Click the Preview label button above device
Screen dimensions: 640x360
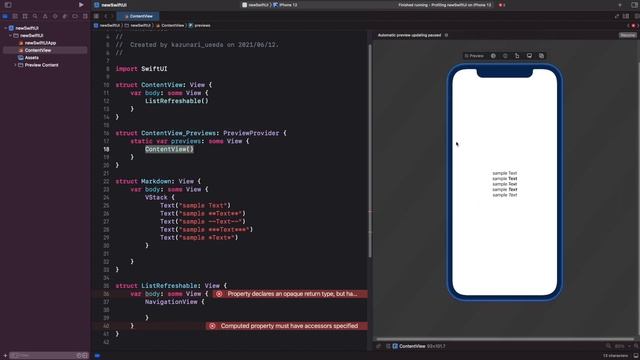[474, 56]
